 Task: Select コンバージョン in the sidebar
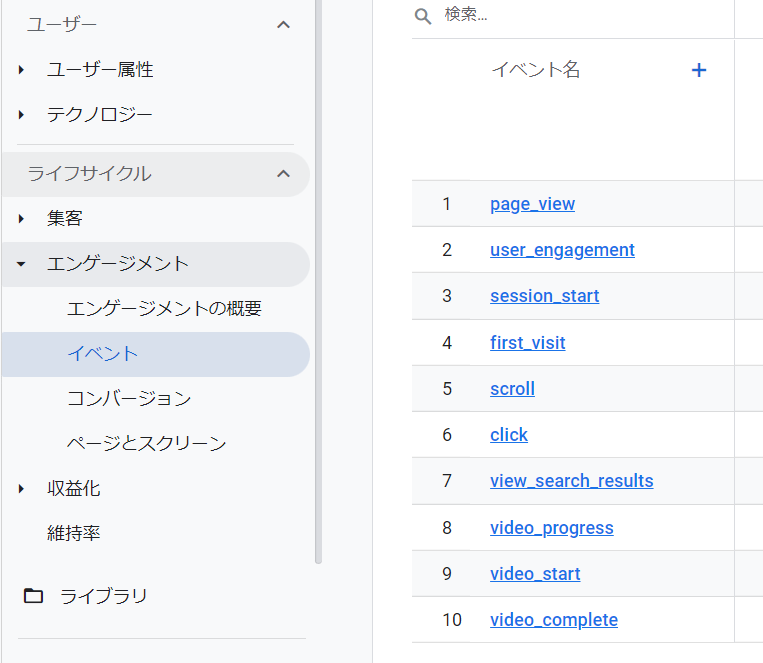(128, 398)
